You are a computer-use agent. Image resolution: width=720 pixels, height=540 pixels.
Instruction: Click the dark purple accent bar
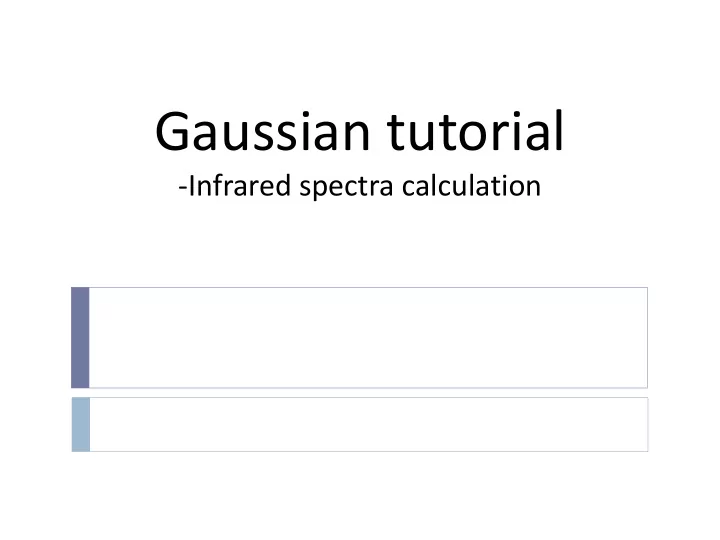point(80,338)
